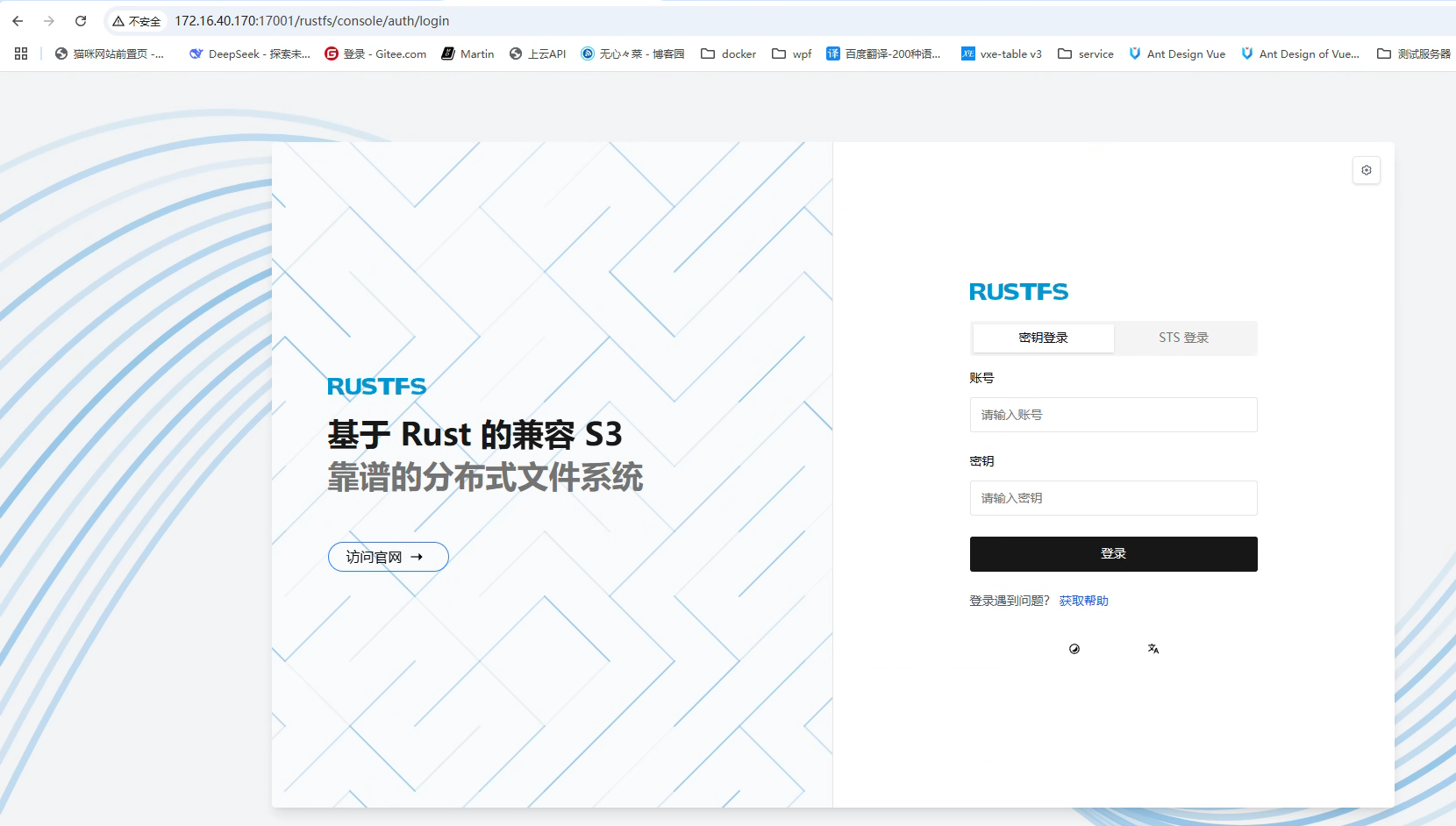The height and width of the screenshot is (826, 1456).
Task: Go back with the browser back arrow
Action: click(18, 21)
